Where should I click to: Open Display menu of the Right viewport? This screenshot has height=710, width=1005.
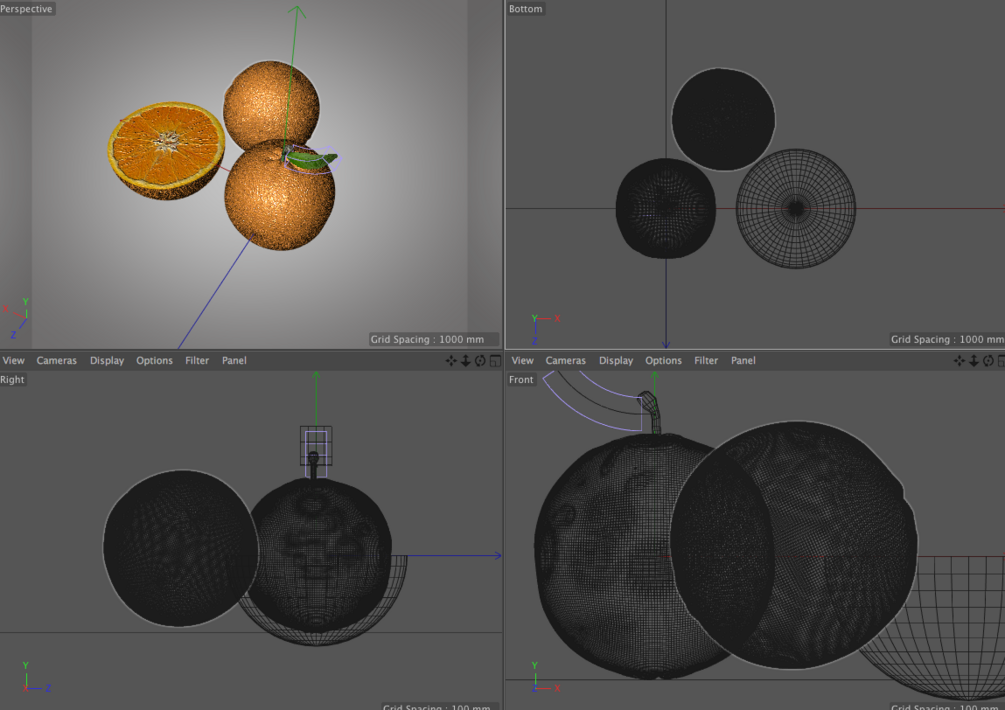point(107,361)
